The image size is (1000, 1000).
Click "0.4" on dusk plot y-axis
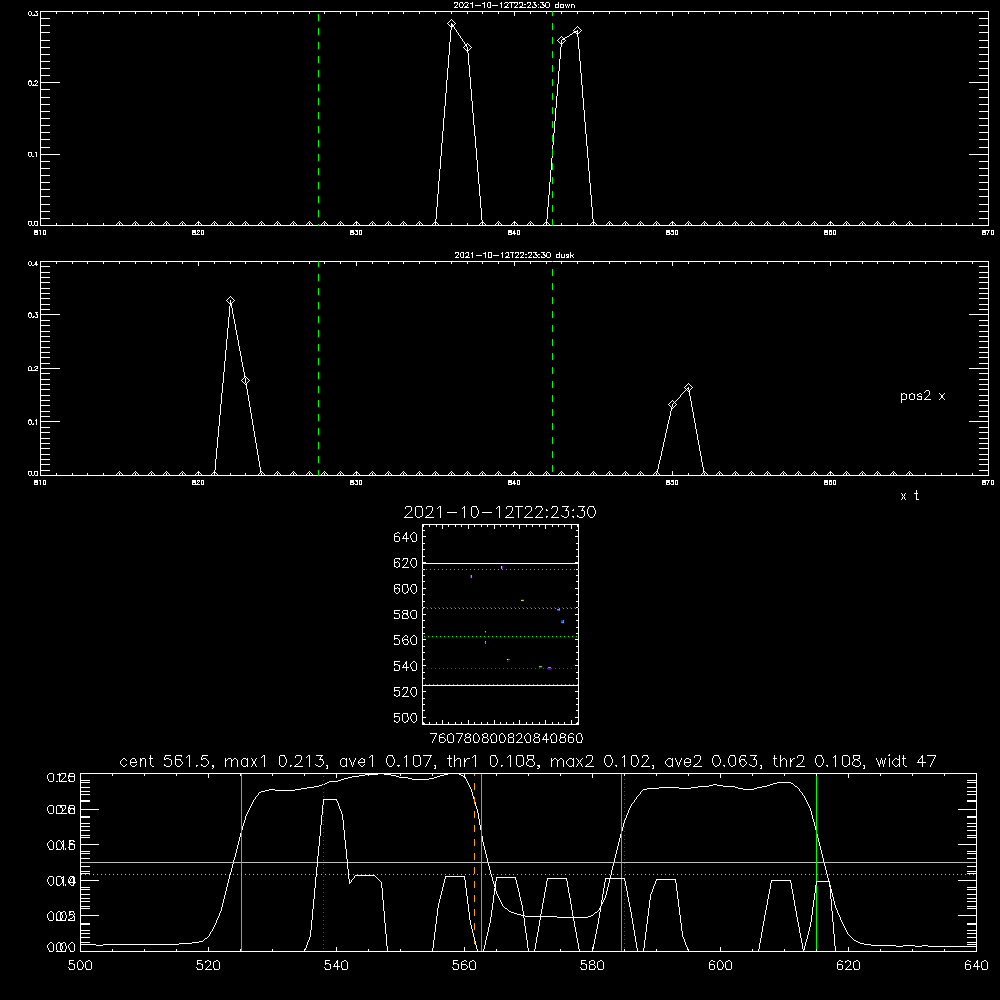[34, 263]
